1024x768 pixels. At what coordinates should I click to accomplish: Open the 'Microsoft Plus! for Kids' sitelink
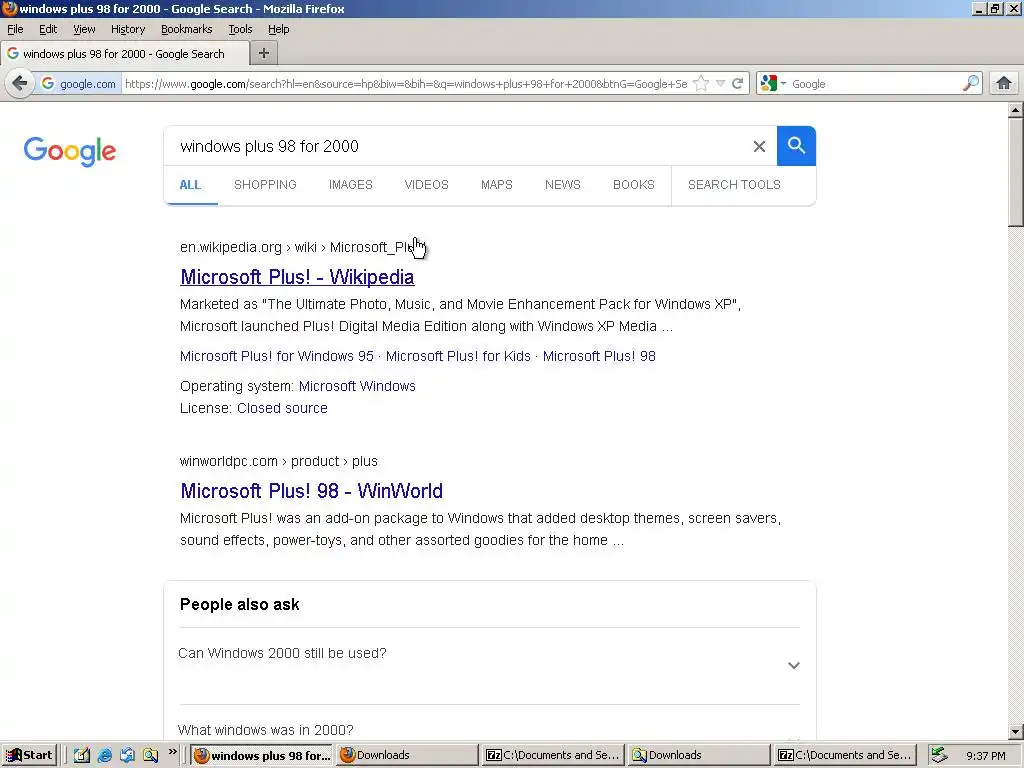(458, 356)
